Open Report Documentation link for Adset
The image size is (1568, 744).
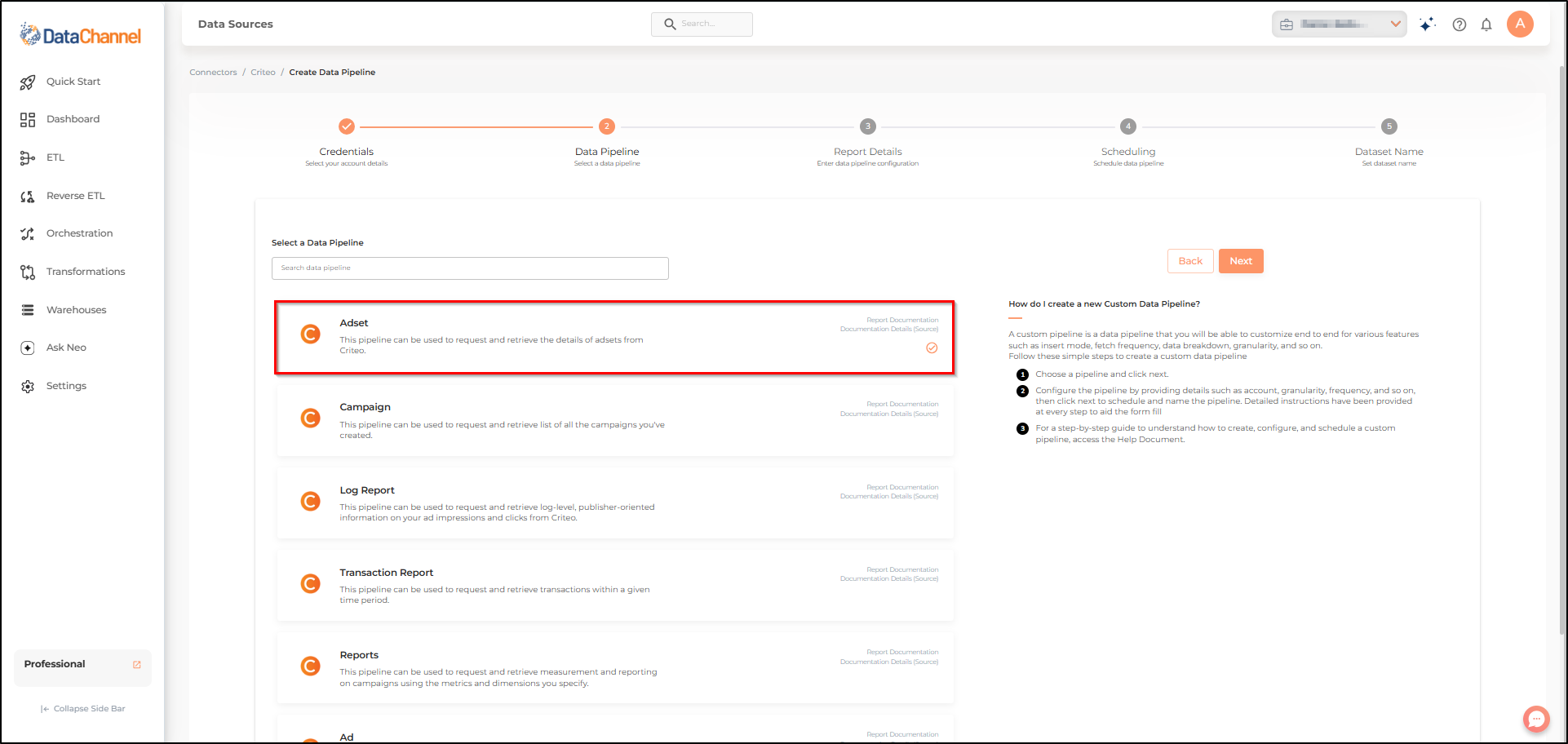902,320
